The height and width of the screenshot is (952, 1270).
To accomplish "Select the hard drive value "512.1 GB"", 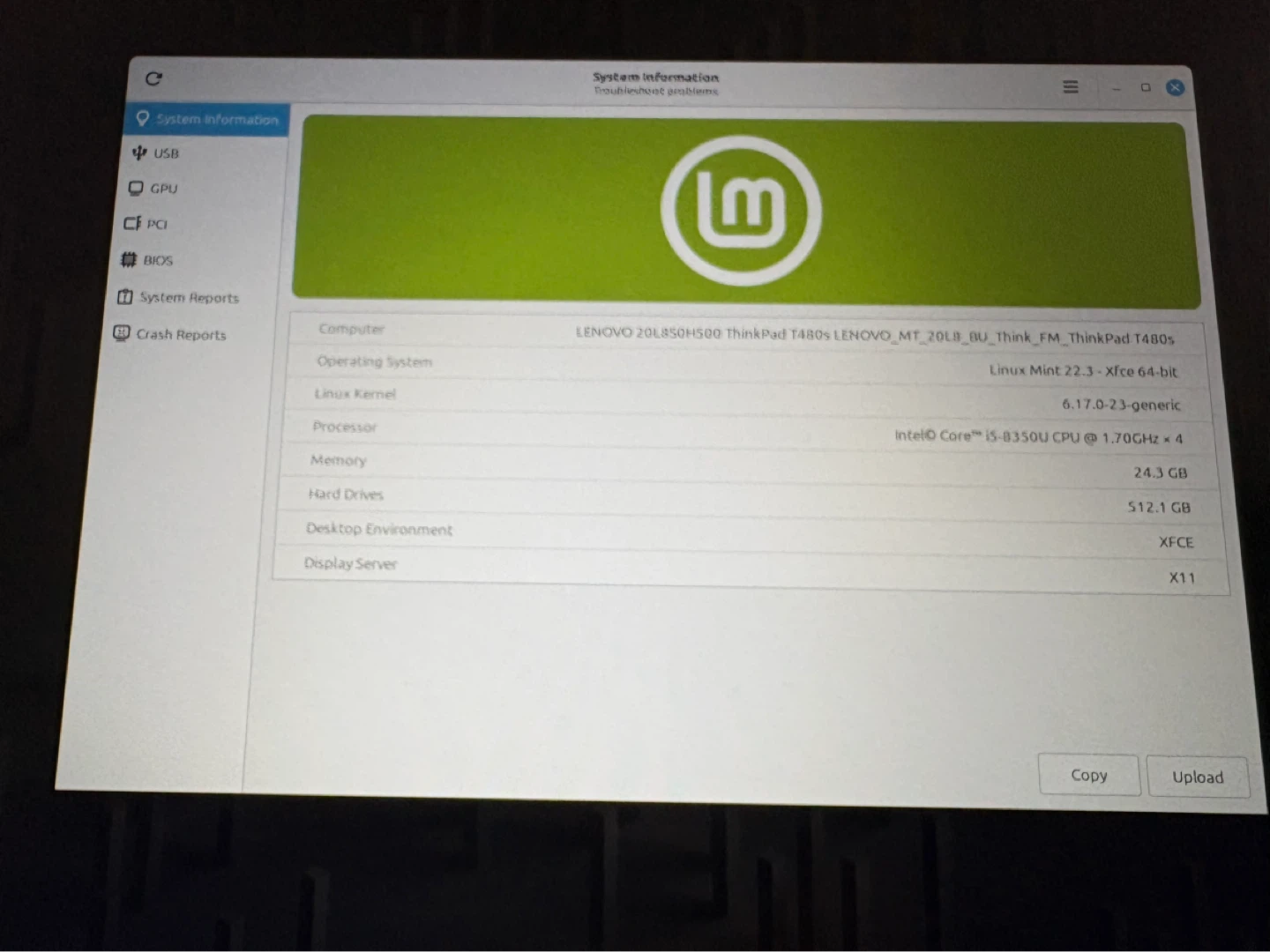I will point(1159,507).
